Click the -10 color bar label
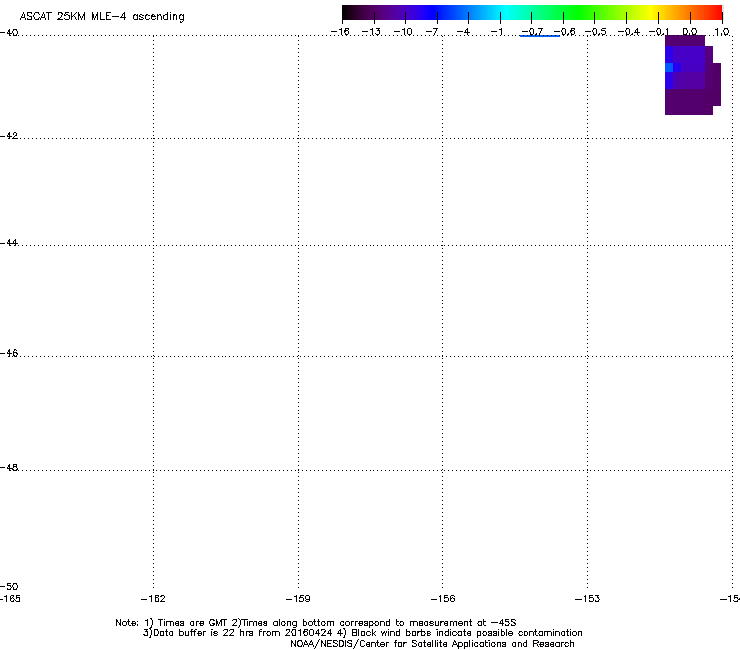This screenshot has width=740, height=650. pos(403,32)
